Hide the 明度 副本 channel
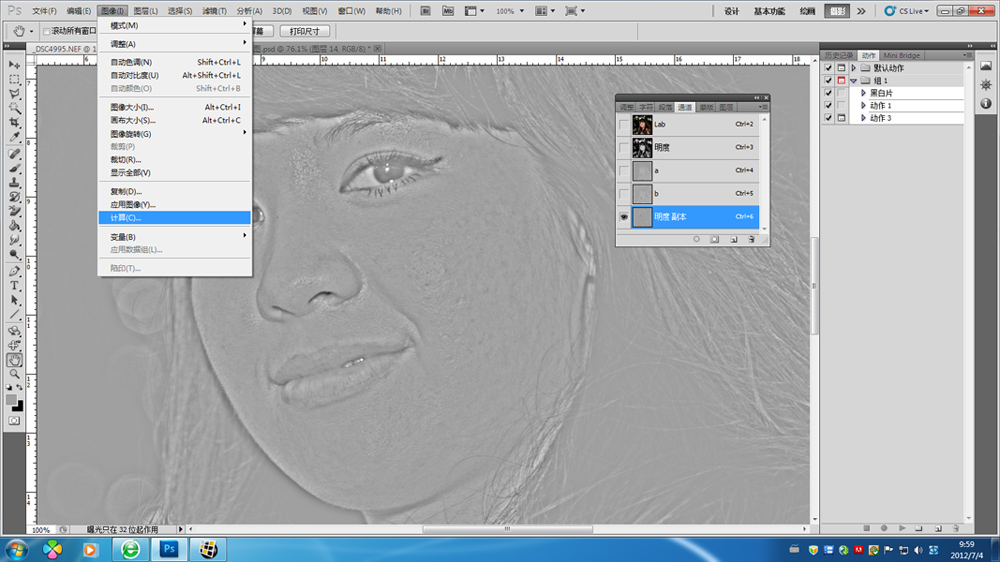 click(x=624, y=216)
